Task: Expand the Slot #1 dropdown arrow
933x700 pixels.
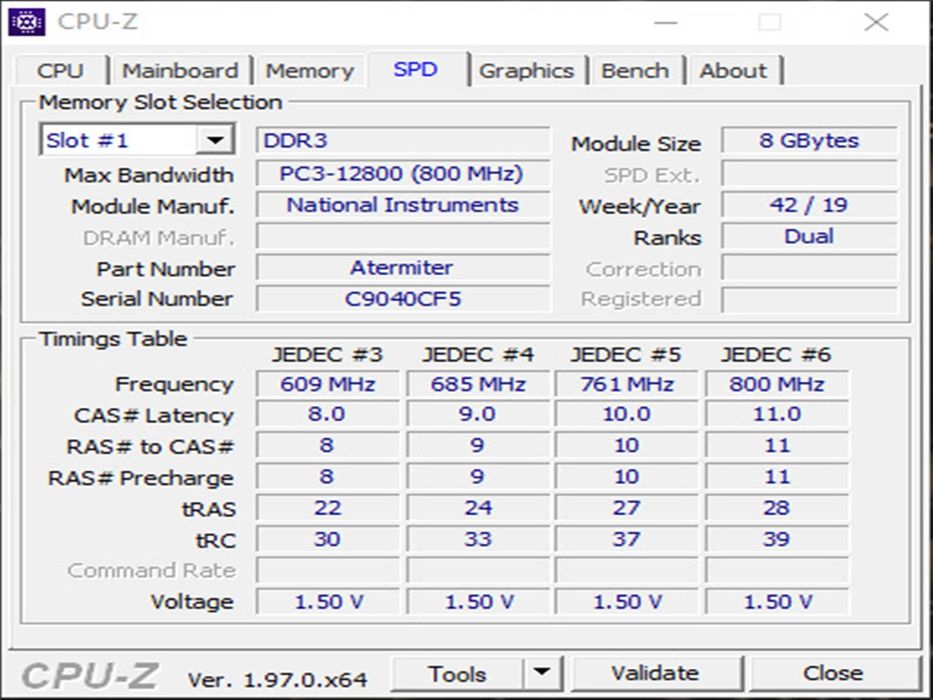Action: [215, 140]
